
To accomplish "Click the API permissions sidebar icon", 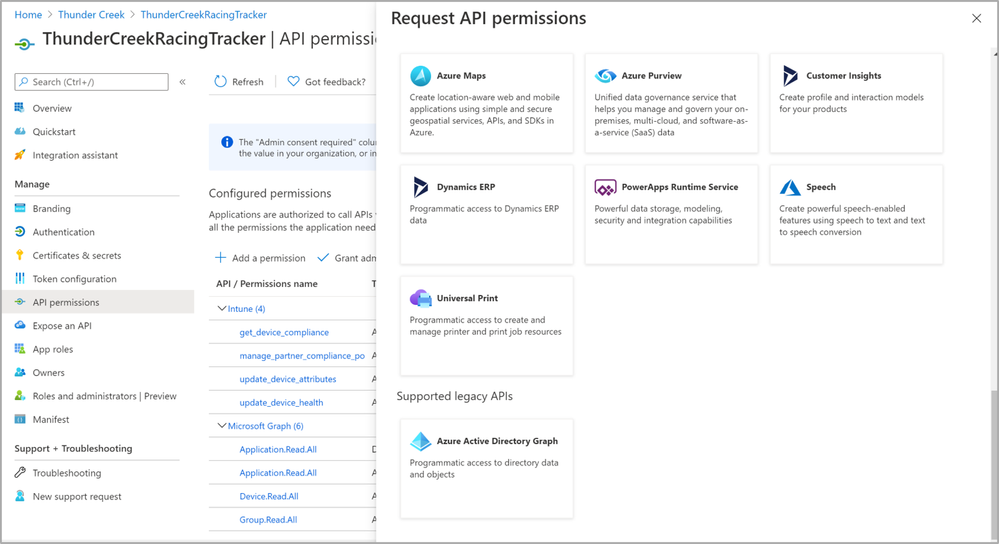I will 20,302.
